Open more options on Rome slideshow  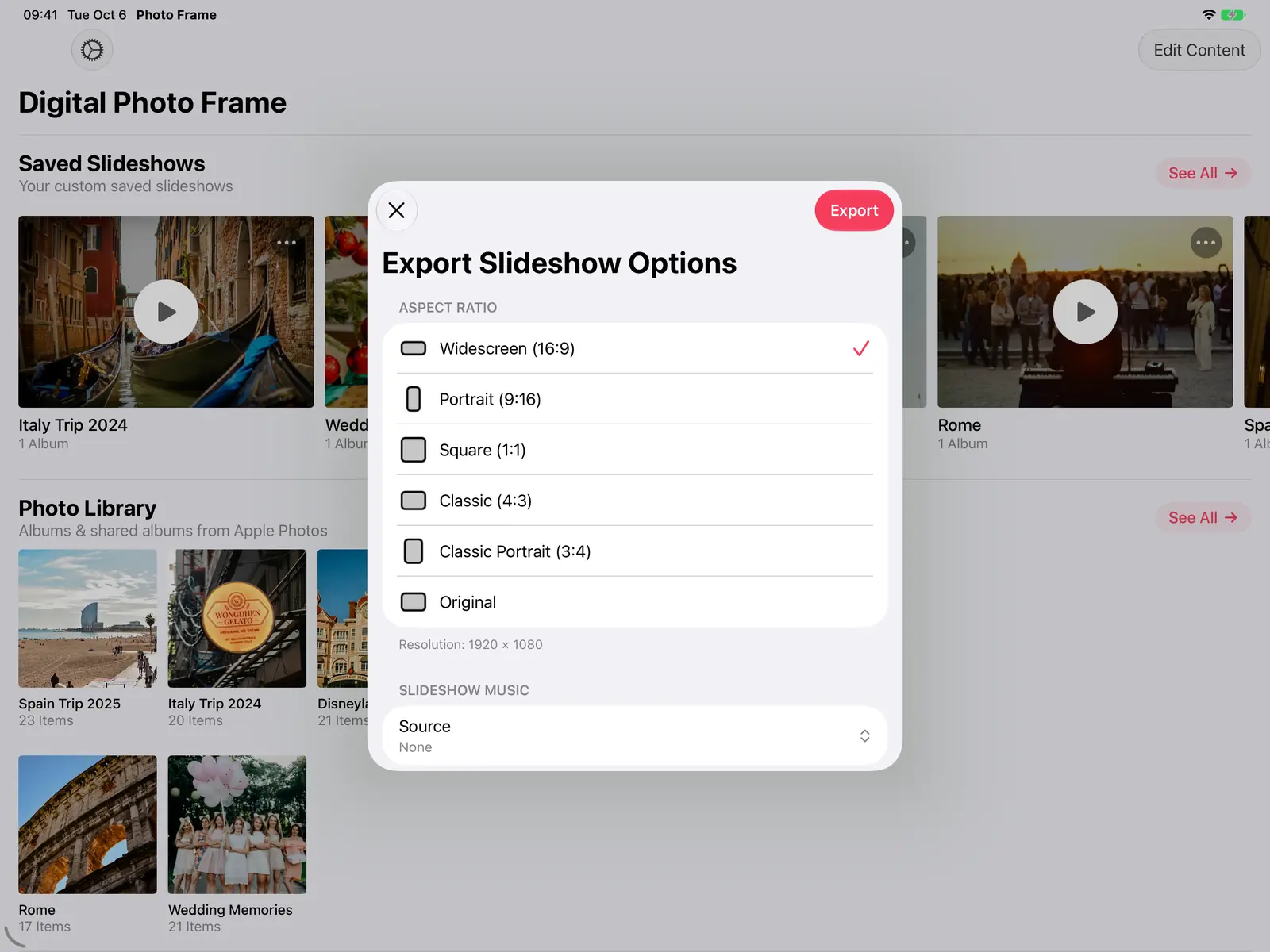[1206, 243]
